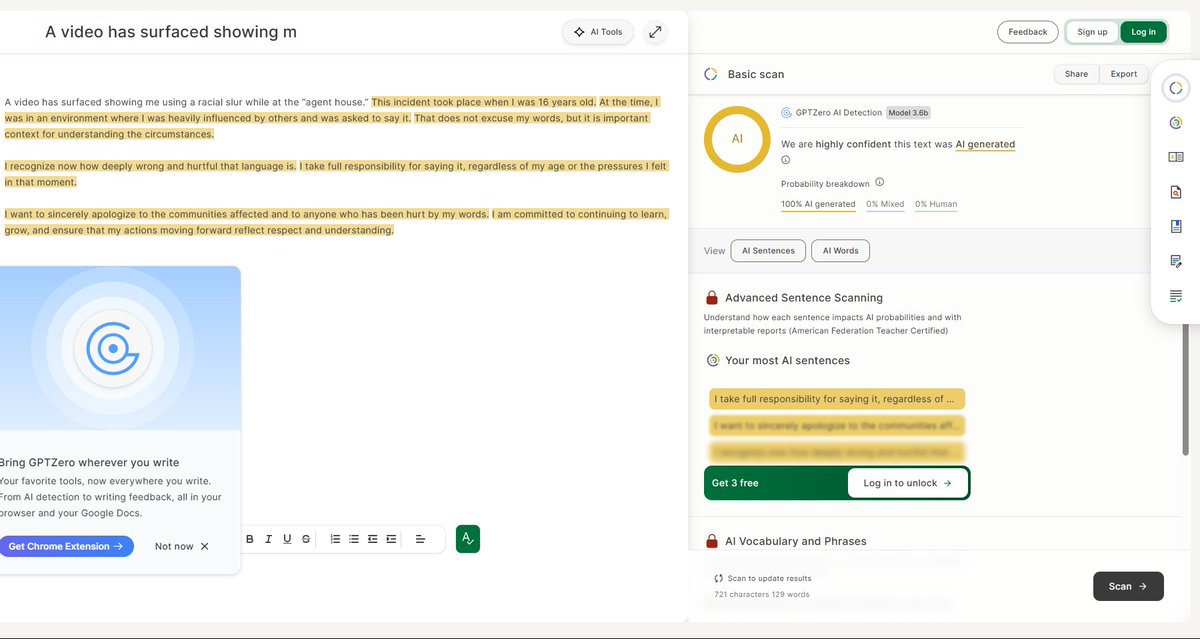Click the 'AI Vocabulary and Phrases' heading
Image resolution: width=1200 pixels, height=639 pixels.
796,541
